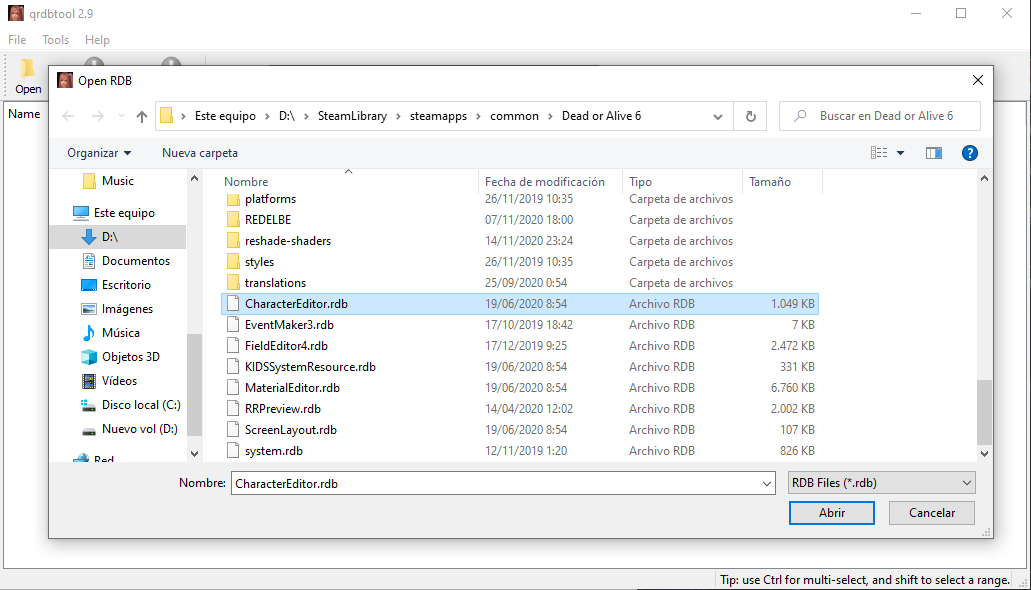Select CharacterEditor.rdb file
The height and width of the screenshot is (590, 1031).
click(519, 304)
